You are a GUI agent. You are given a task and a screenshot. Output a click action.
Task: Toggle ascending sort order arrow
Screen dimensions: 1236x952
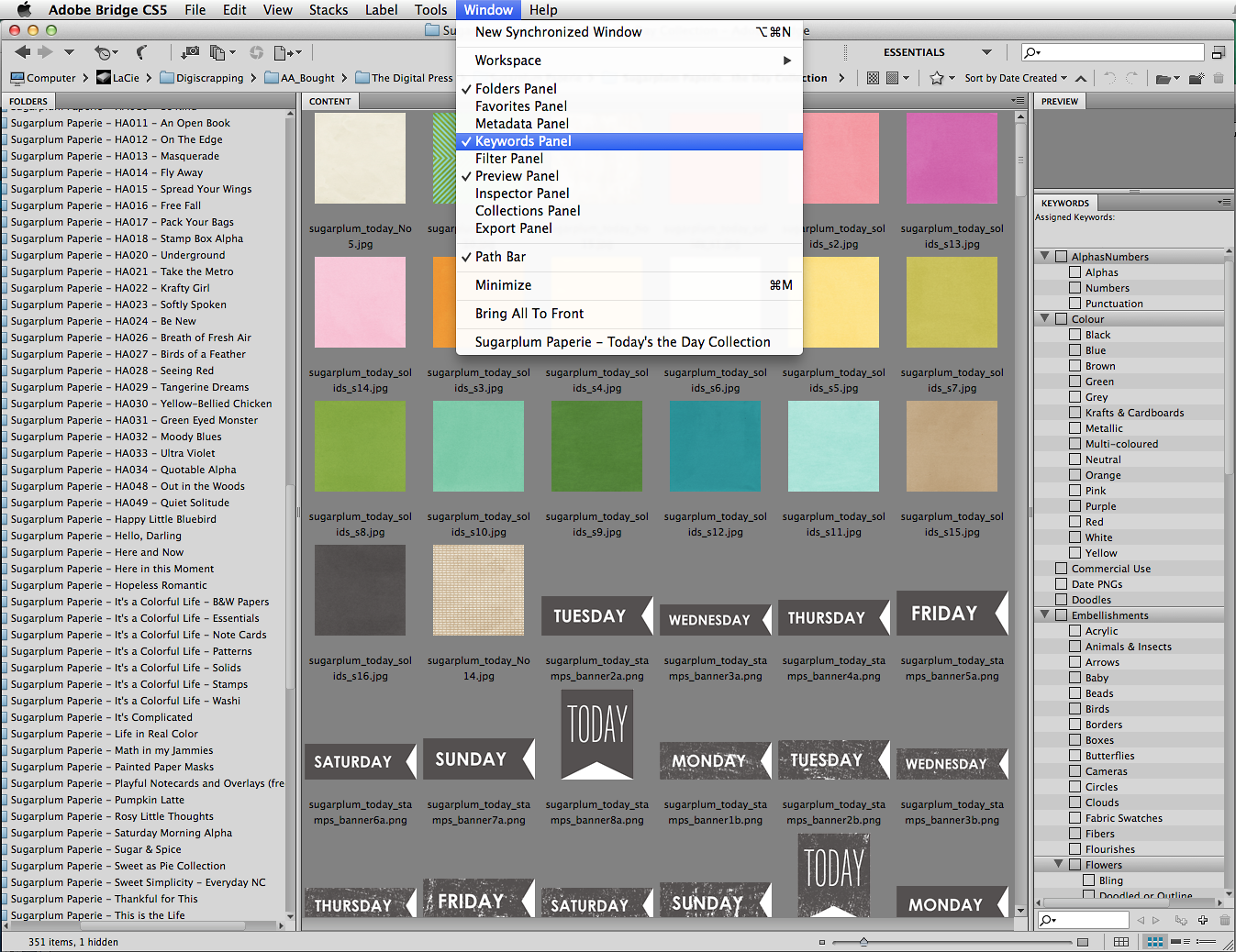click(1081, 78)
